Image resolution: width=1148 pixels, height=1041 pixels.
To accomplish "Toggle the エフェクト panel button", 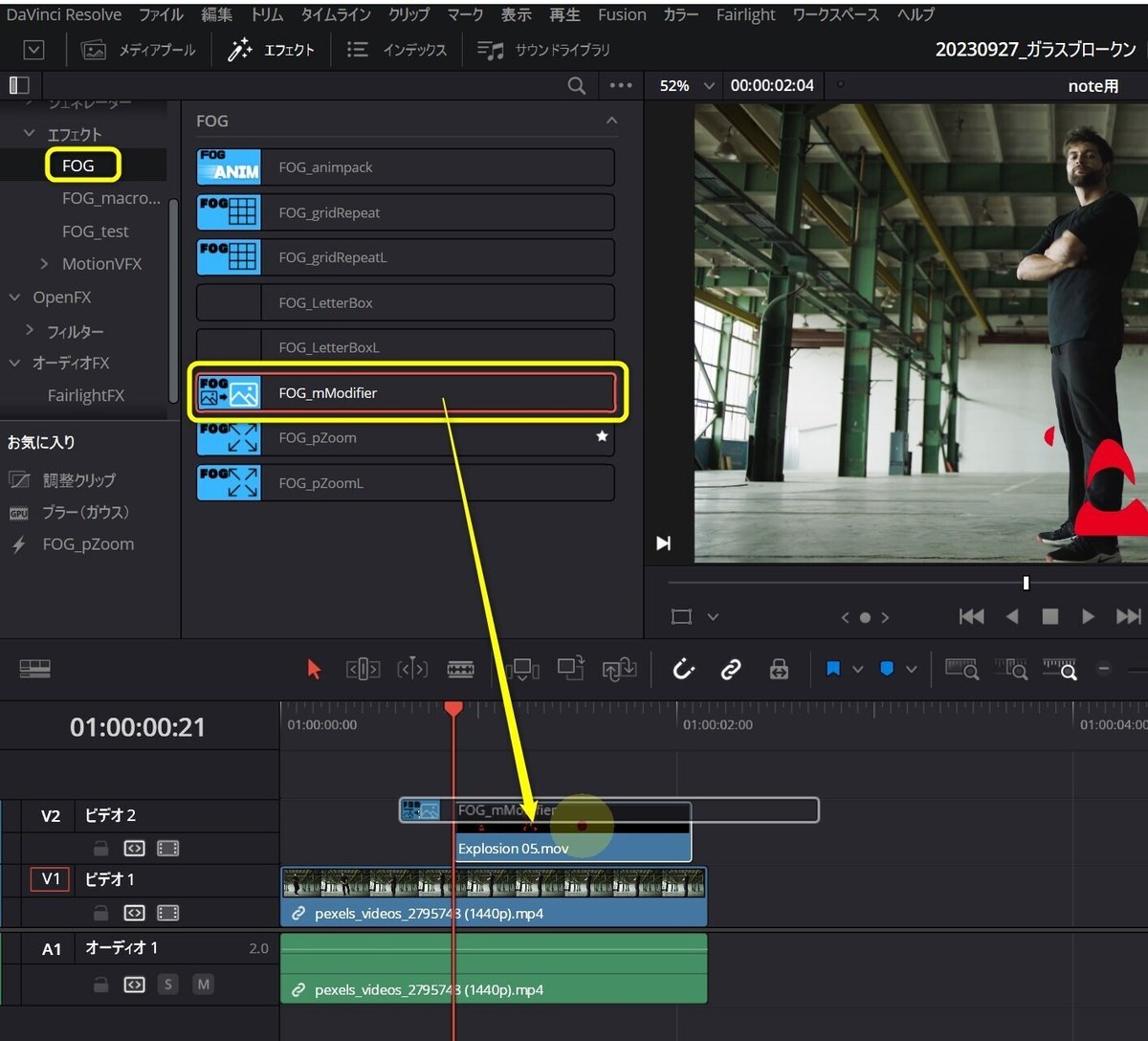I will 271,50.
